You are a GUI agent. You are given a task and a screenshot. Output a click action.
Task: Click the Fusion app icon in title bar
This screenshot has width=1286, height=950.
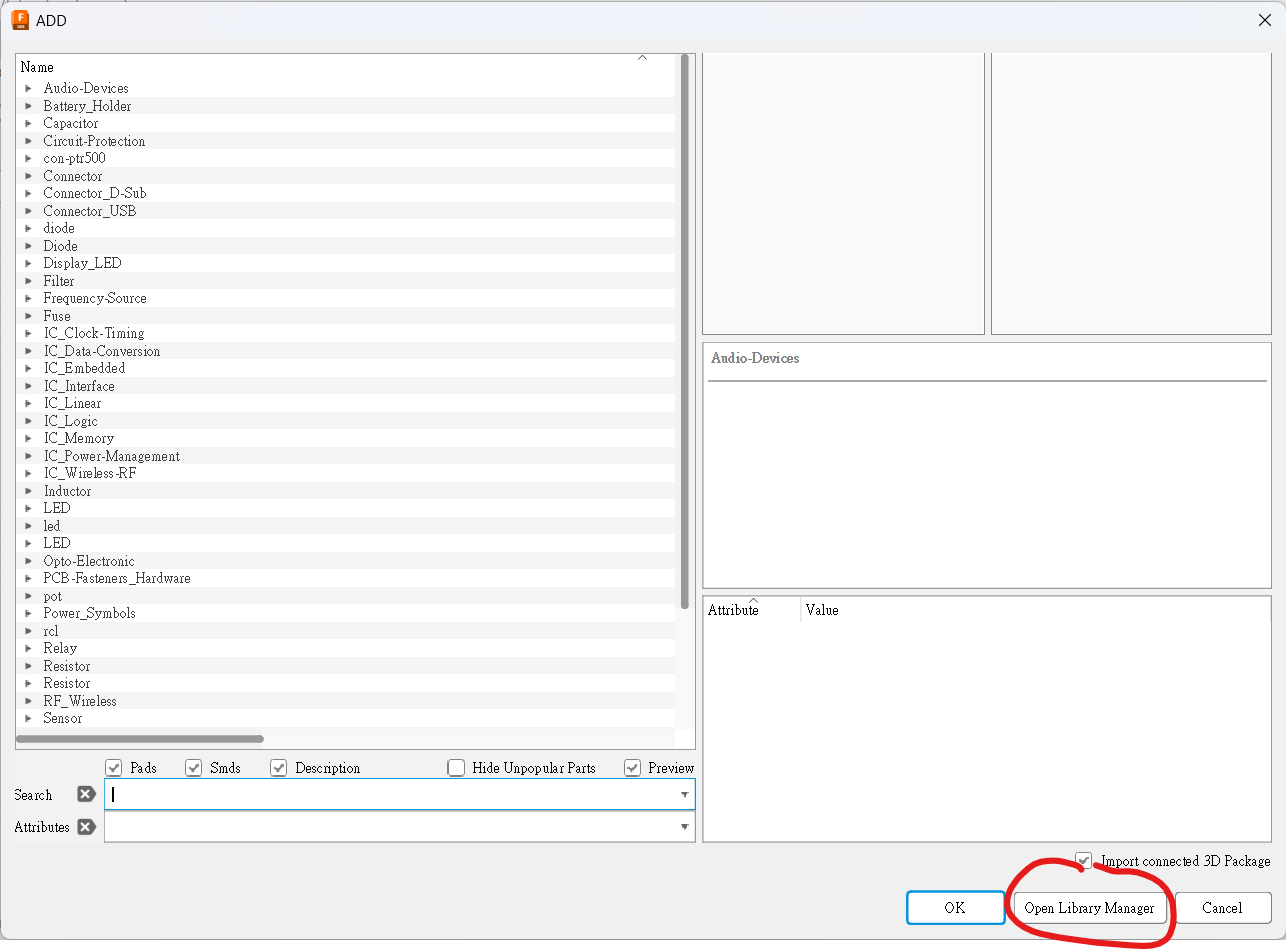[x=19, y=19]
